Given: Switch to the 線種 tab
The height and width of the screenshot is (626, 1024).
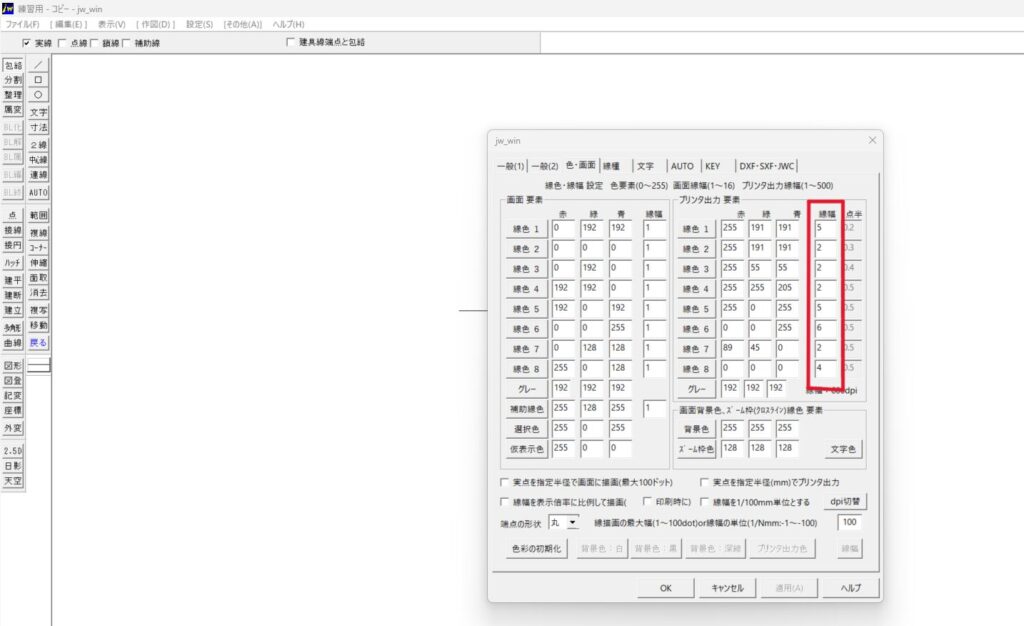Looking at the screenshot, I should pyautogui.click(x=611, y=166).
